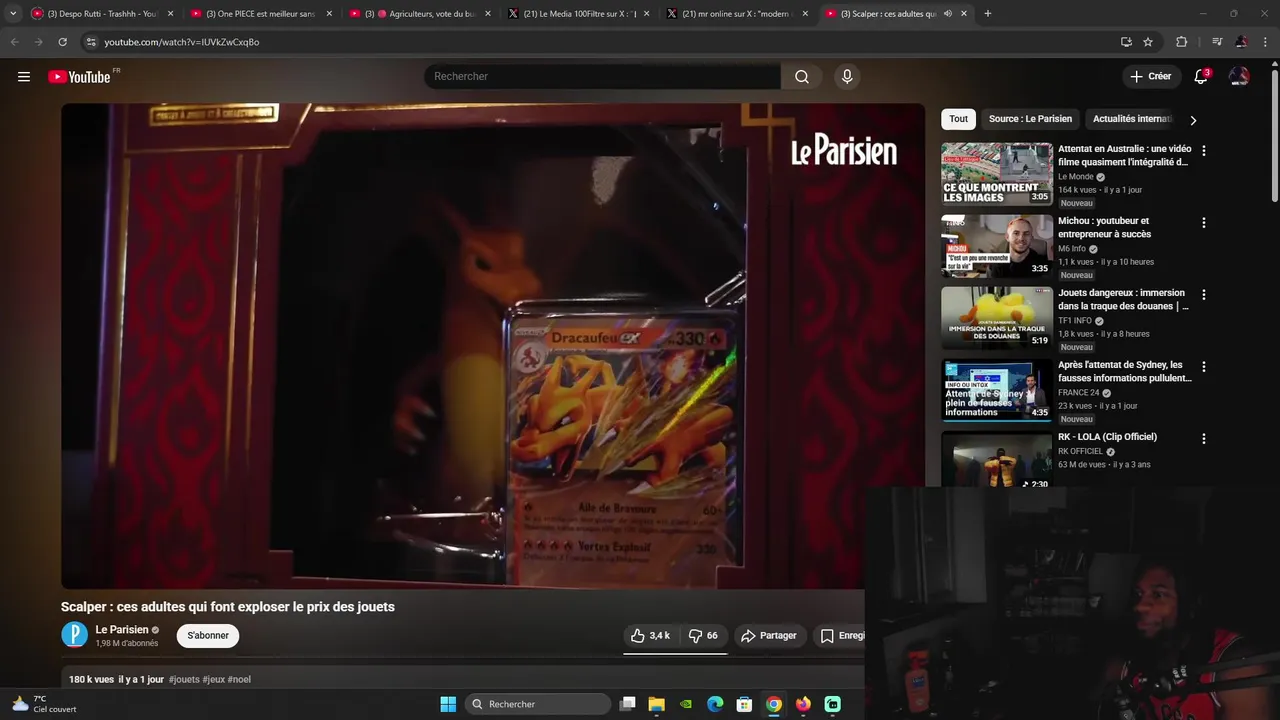This screenshot has width=1280, height=720.
Task: Click install app icon in address bar
Action: [x=1126, y=42]
